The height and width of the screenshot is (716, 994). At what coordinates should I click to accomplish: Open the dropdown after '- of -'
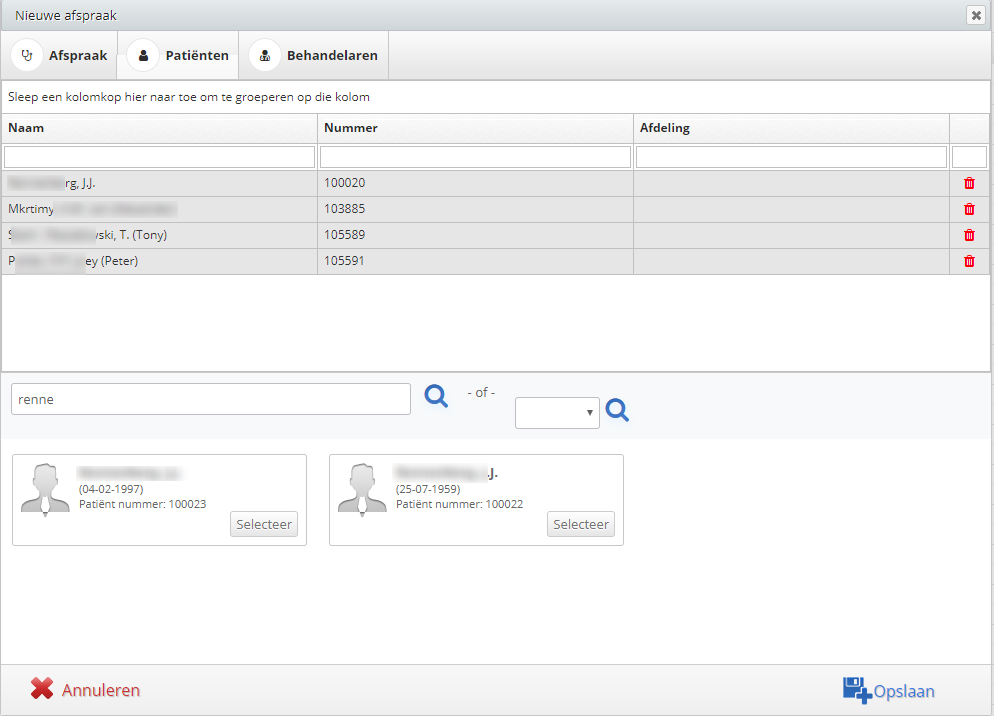557,413
